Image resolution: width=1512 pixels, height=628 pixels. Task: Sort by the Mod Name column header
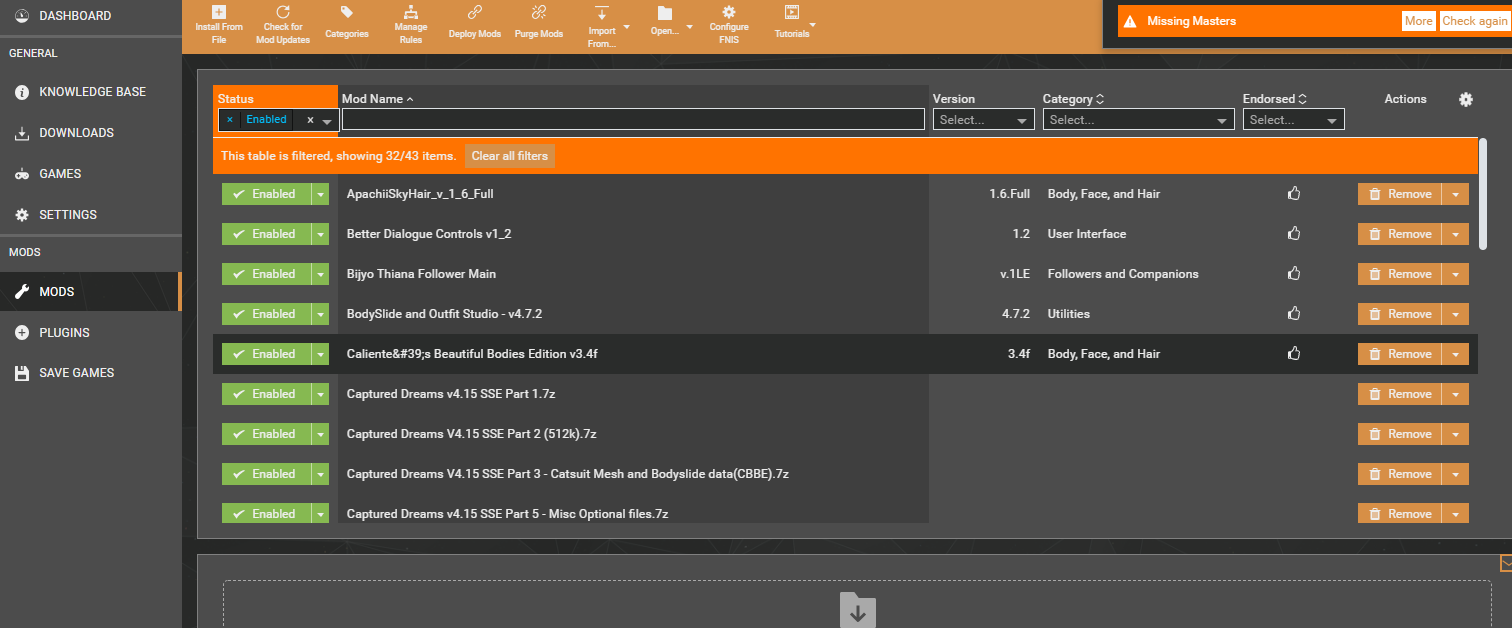coord(378,99)
